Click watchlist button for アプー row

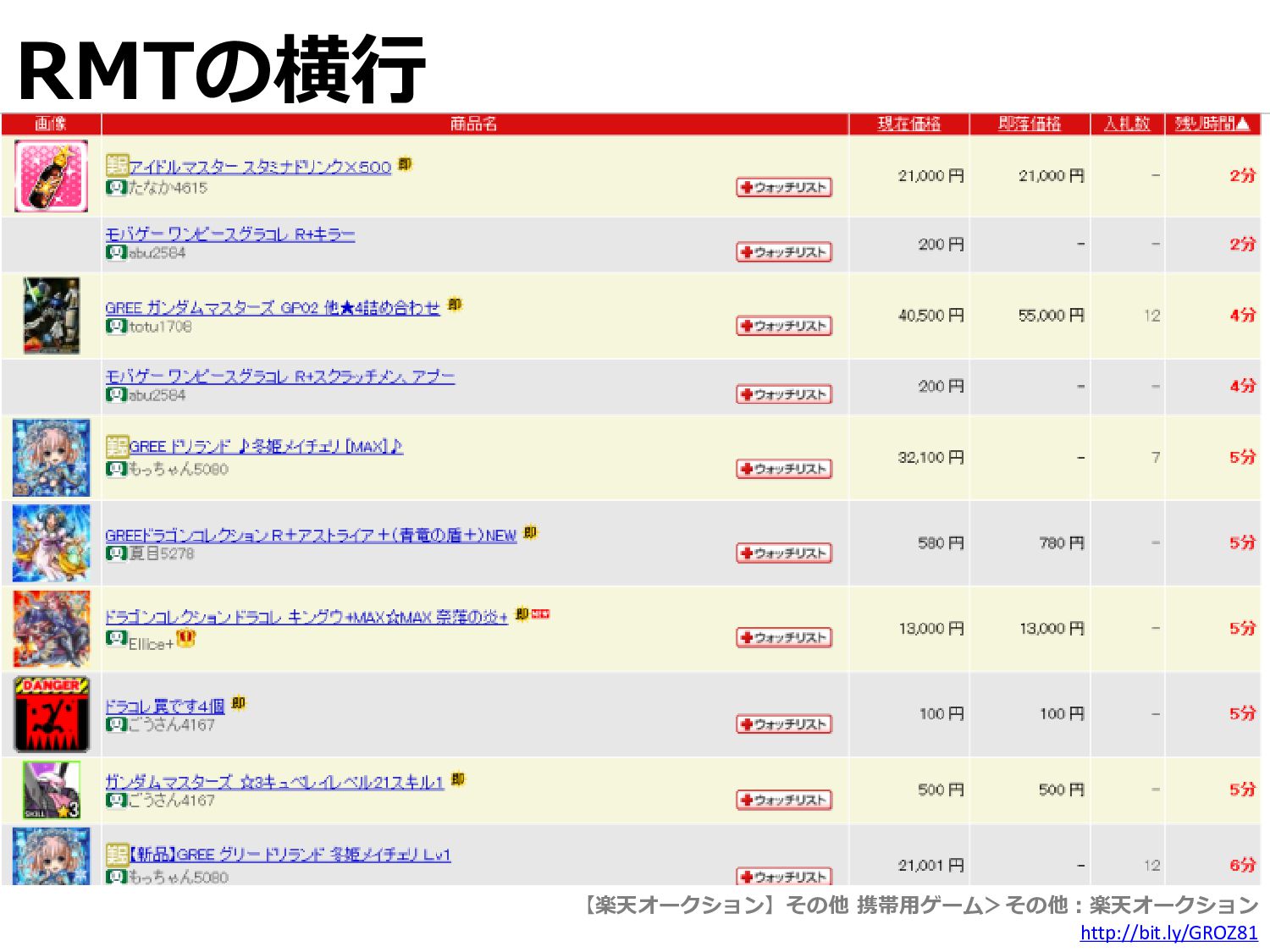point(784,394)
